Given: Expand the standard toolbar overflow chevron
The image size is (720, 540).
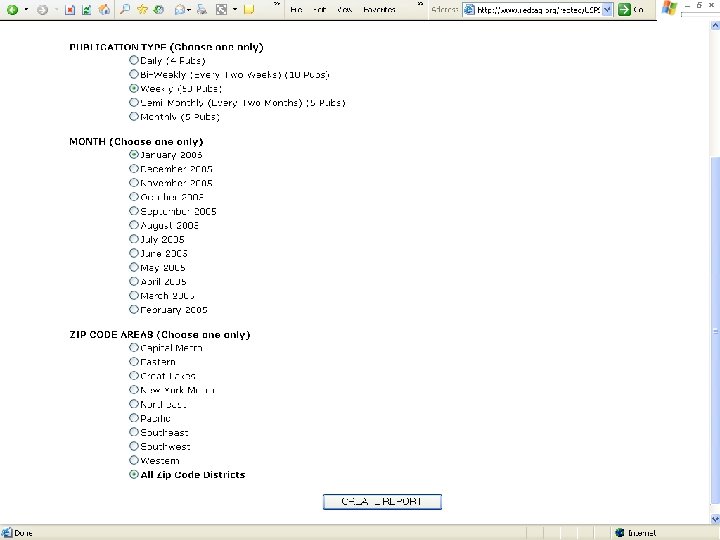Looking at the screenshot, I should coord(276,4).
